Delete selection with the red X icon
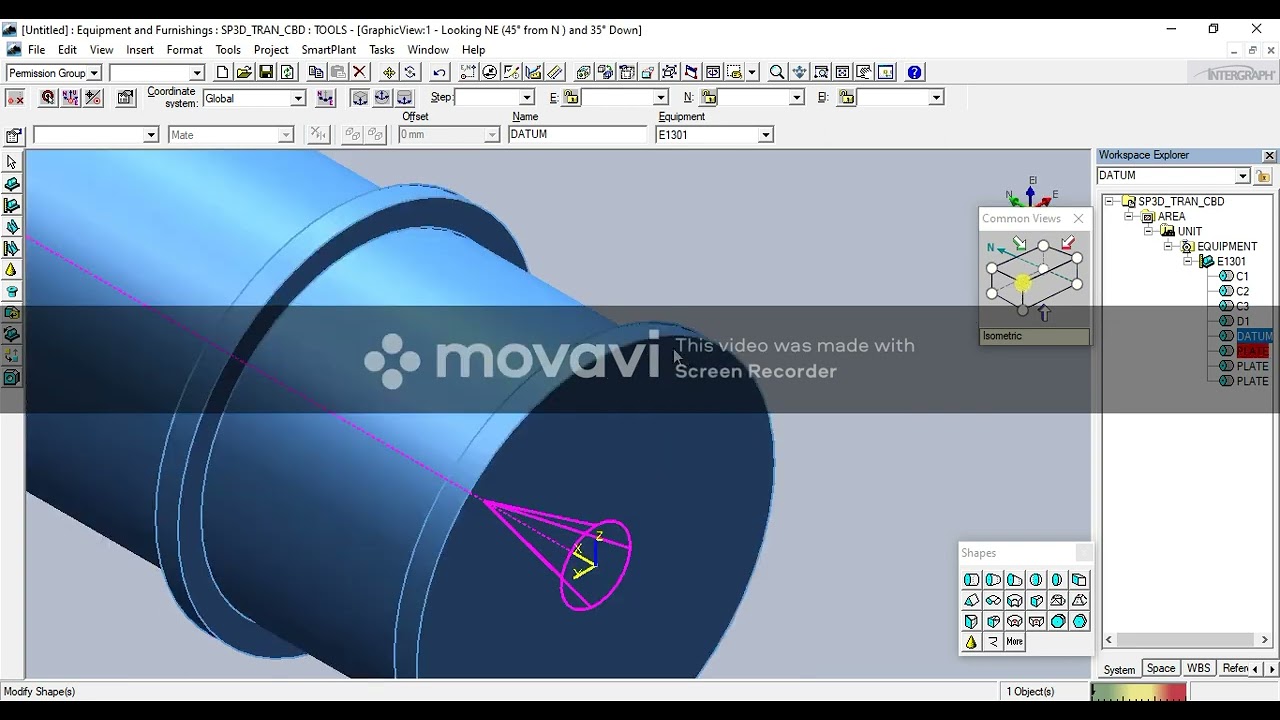Screen dimensions: 1280x720 tap(360, 72)
